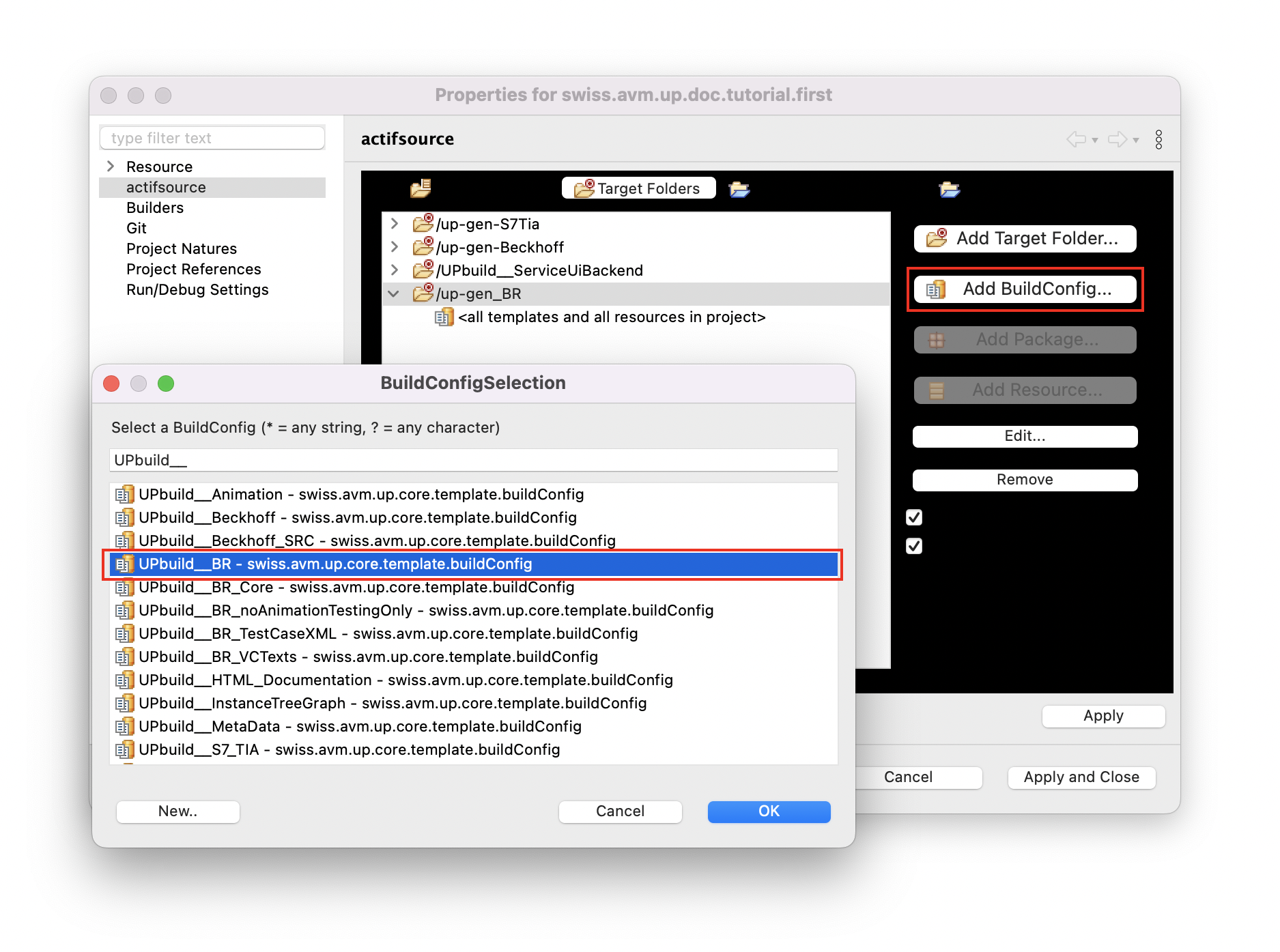Screen dimensions: 1280x952
Task: Uncheck the lower checkbox below Remove button
Action: pyautogui.click(x=914, y=546)
